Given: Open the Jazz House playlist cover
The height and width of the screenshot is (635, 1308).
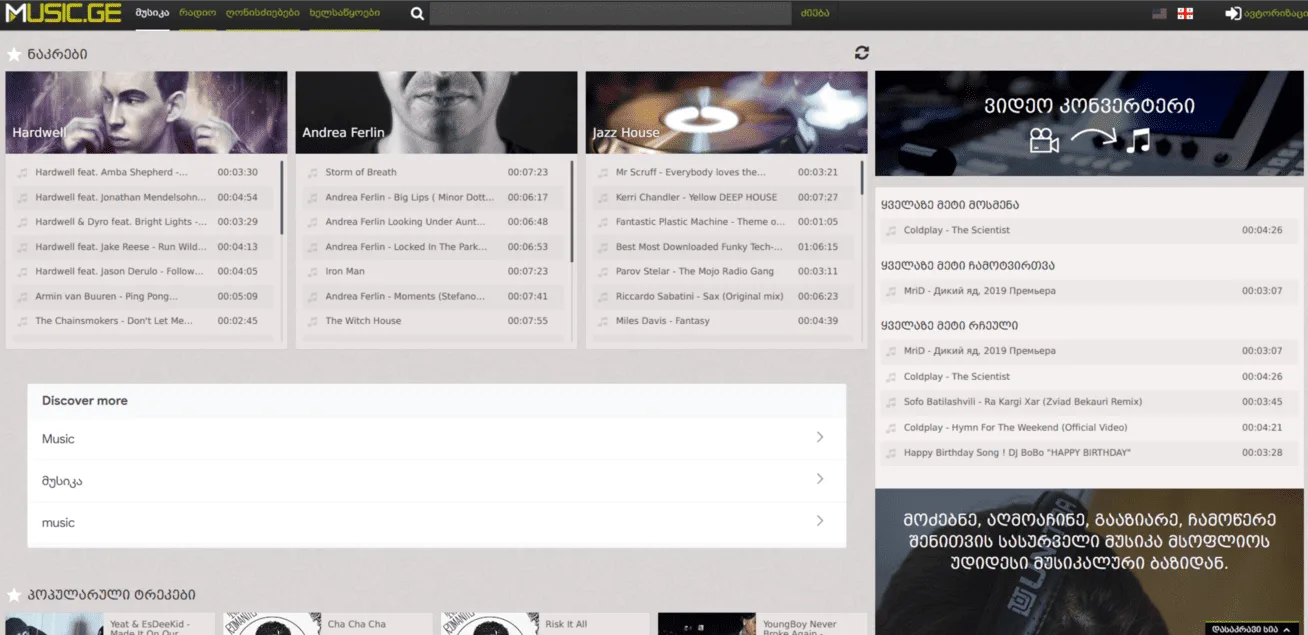Looking at the screenshot, I should coord(726,112).
